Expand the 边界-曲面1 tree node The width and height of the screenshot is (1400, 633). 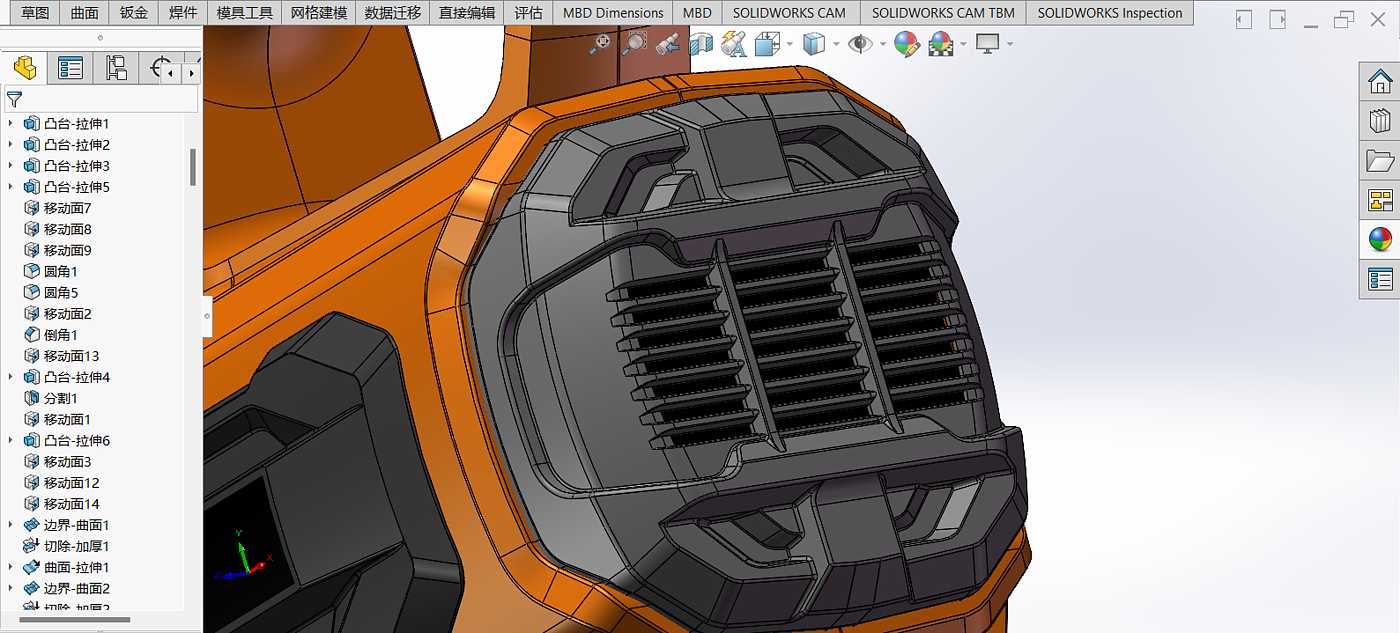11,525
